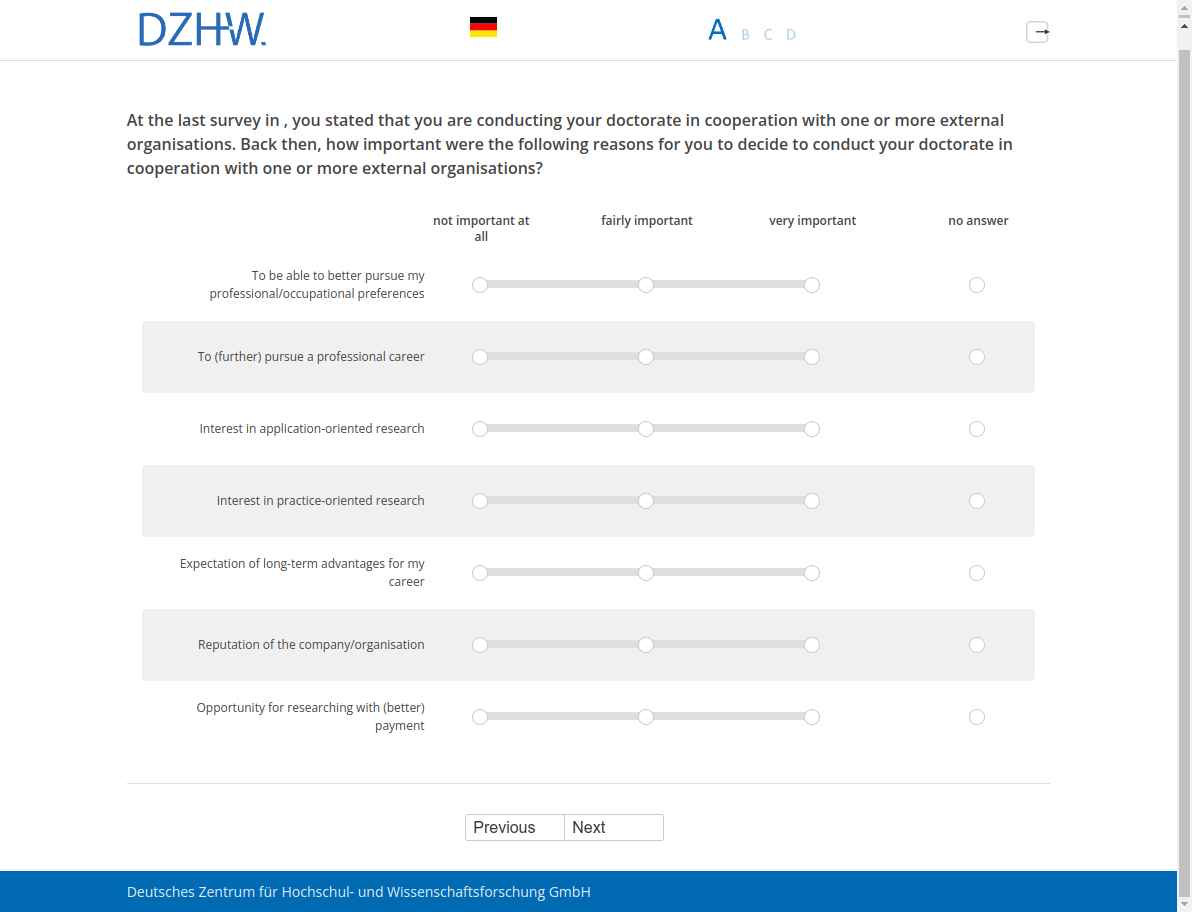Choose 'fairly important' for pursuing professional career

pos(646,357)
